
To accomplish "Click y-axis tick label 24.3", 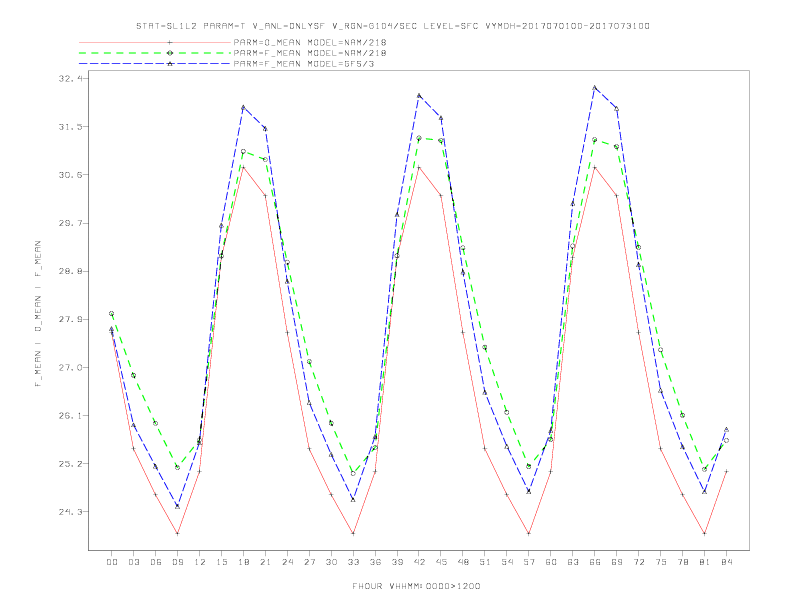I will (70, 512).
